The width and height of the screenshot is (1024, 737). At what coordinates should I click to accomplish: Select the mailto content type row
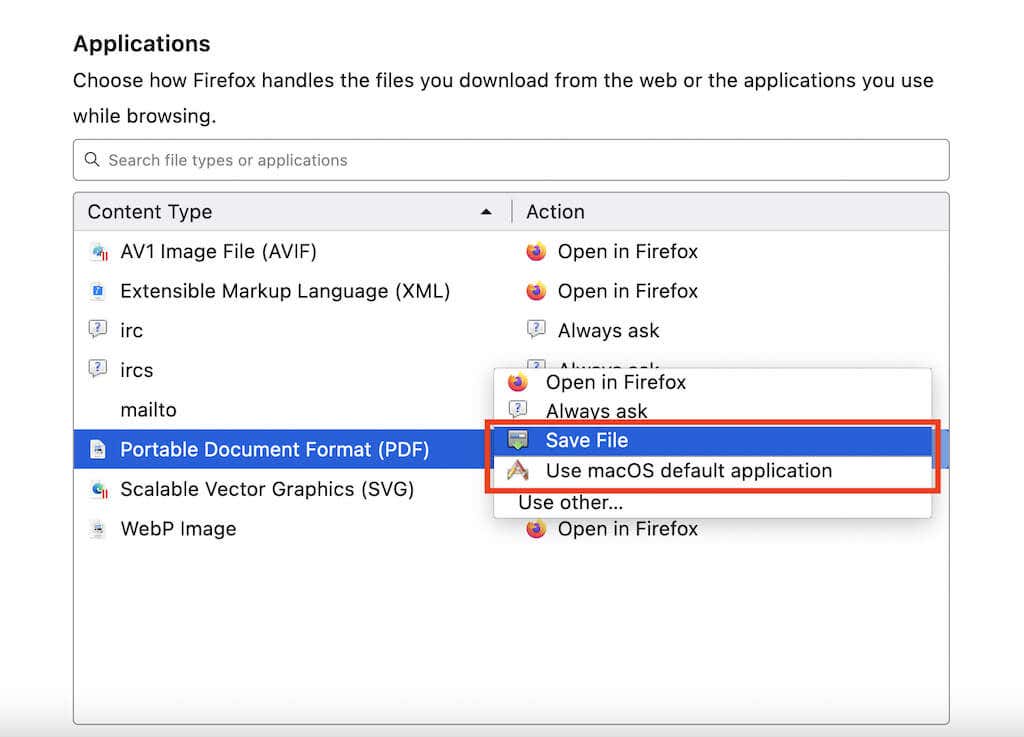[148, 410]
